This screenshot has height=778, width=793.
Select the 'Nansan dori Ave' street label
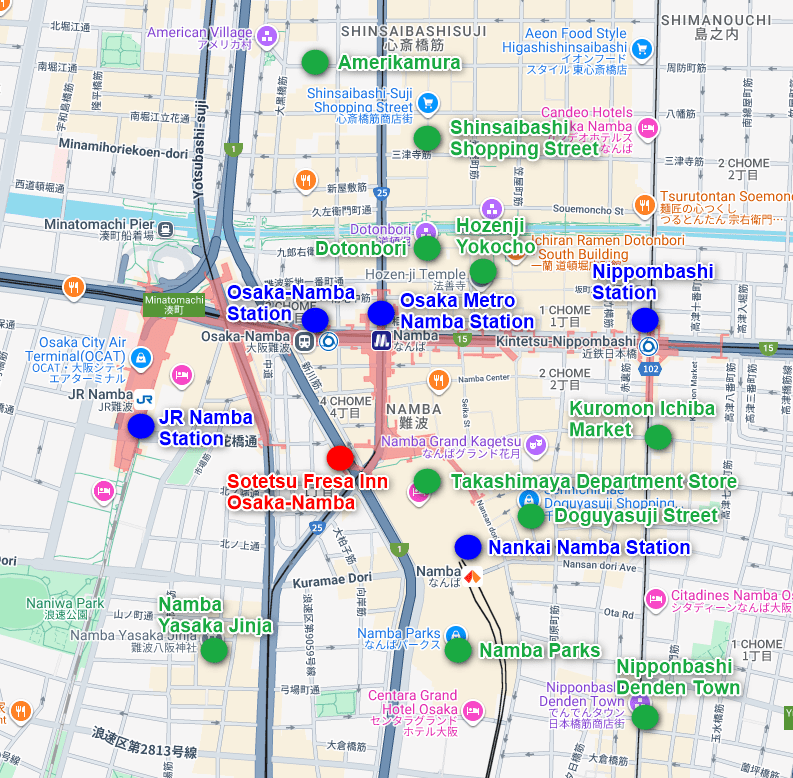click(x=599, y=566)
